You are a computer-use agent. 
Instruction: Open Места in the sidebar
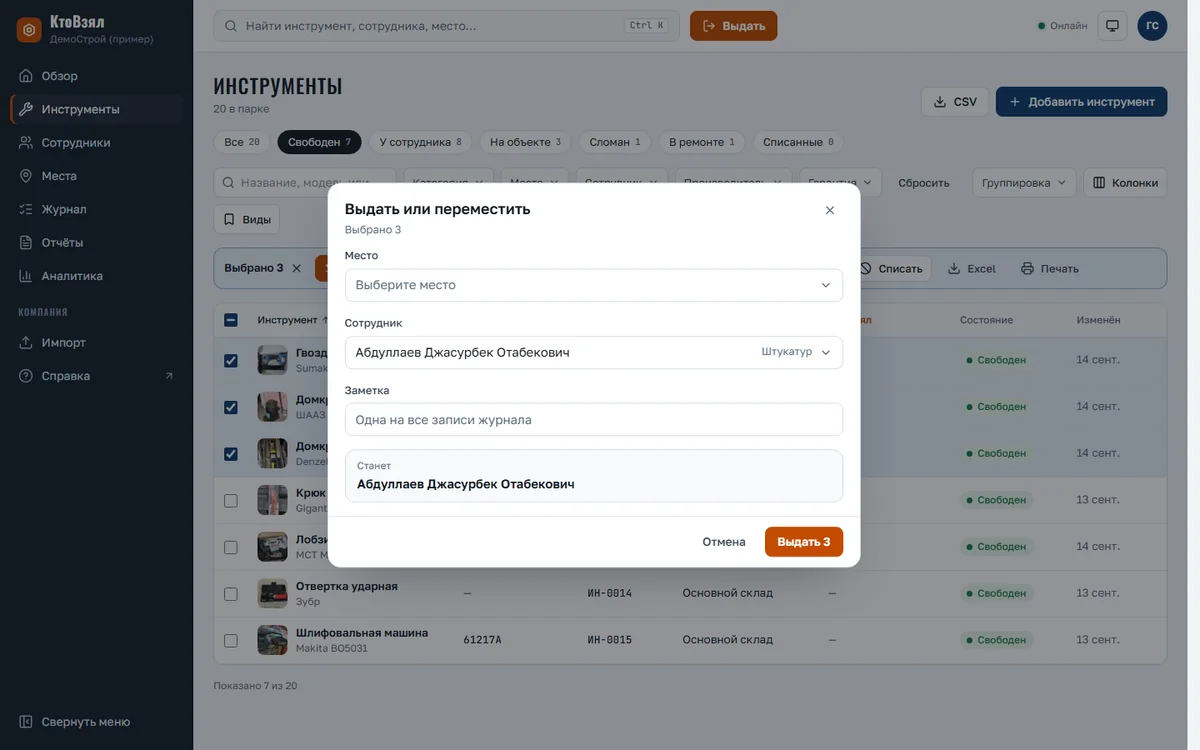point(97,176)
